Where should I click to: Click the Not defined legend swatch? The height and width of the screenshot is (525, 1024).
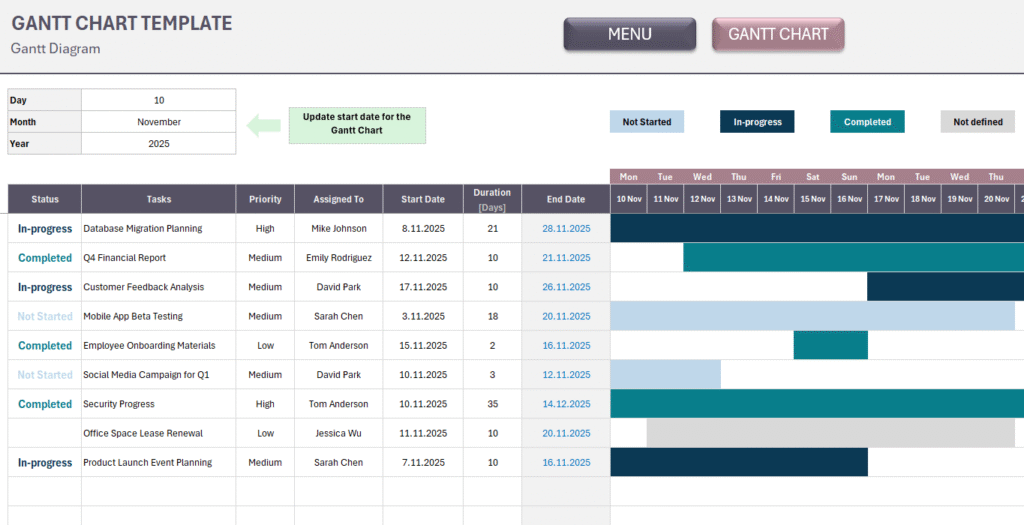pos(978,121)
